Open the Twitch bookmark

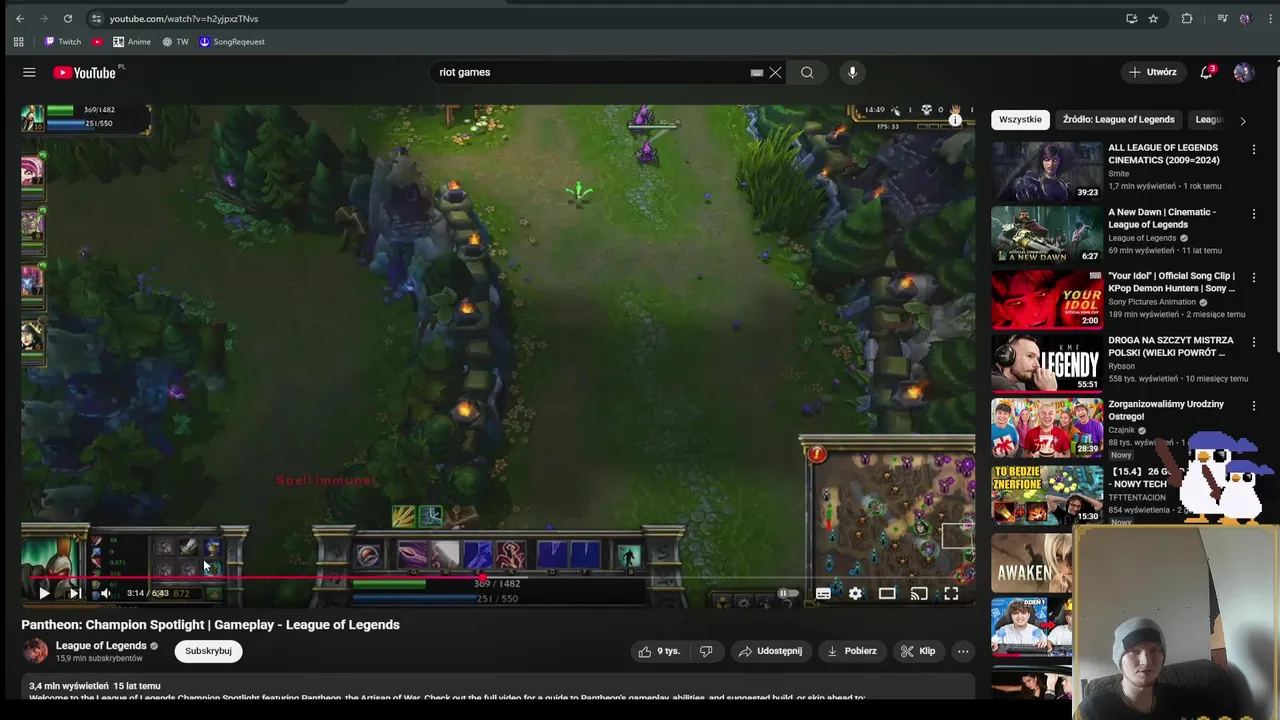pos(63,42)
